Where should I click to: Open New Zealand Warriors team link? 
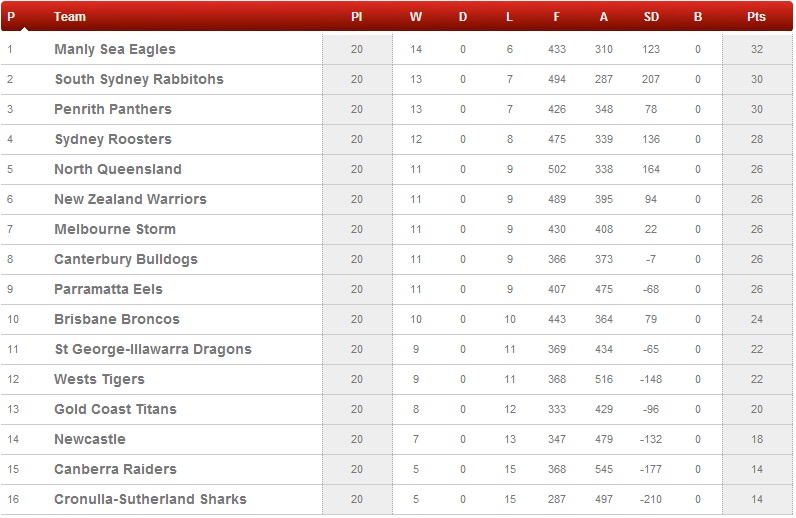130,199
